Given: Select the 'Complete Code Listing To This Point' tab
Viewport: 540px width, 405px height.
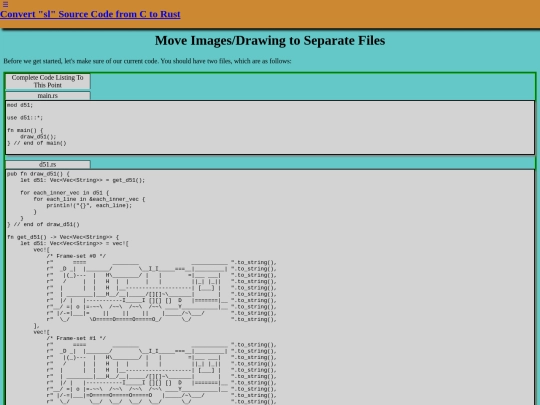Looking at the screenshot, I should (x=48, y=81).
